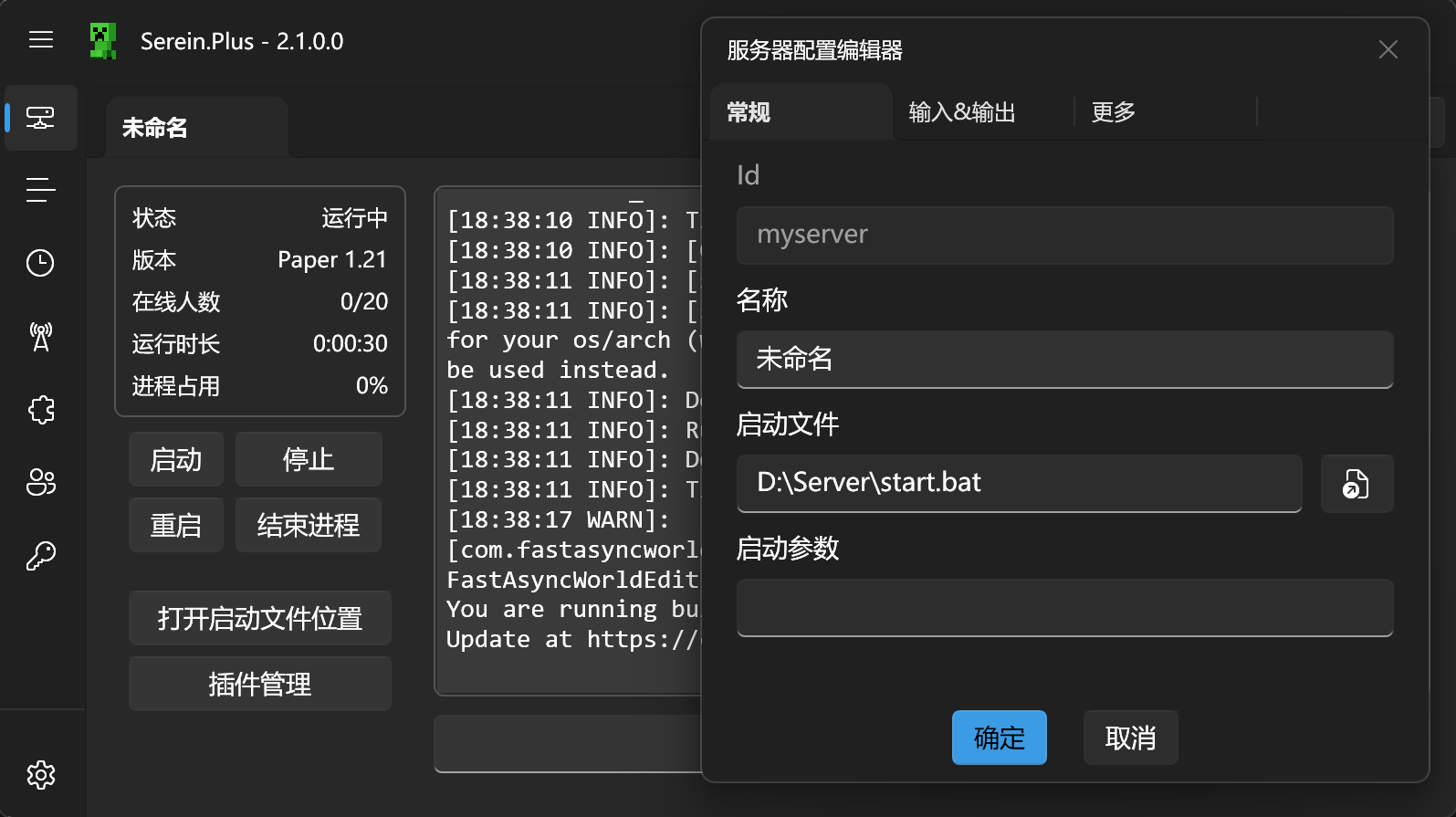
Task: Open the plugins puzzle sidebar icon
Action: [41, 409]
